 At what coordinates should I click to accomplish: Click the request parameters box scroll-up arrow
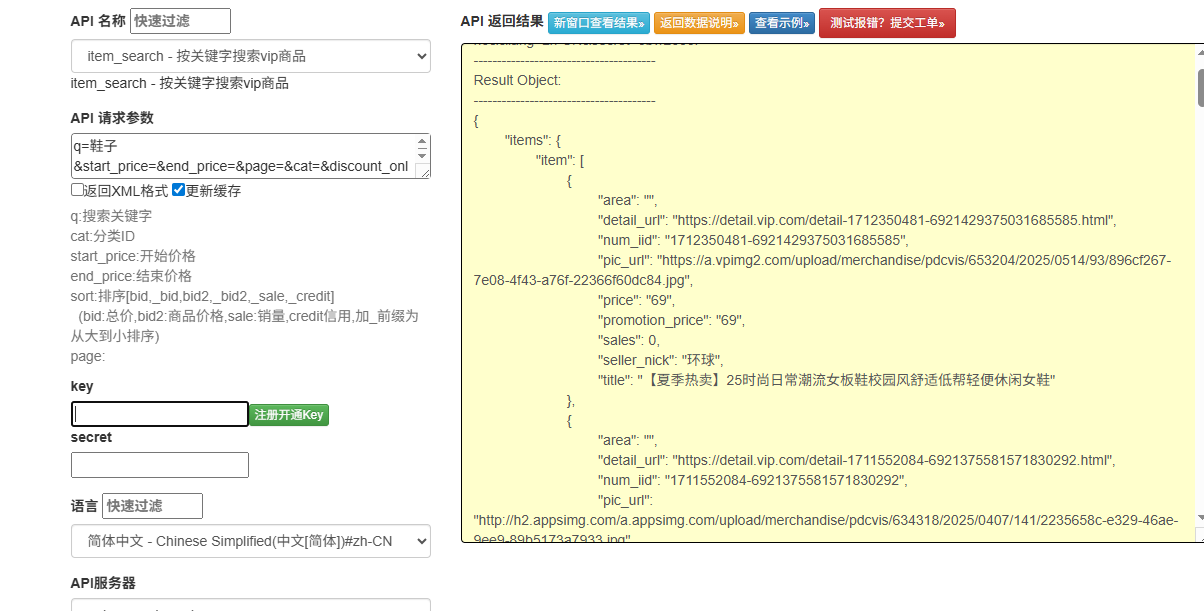click(422, 142)
